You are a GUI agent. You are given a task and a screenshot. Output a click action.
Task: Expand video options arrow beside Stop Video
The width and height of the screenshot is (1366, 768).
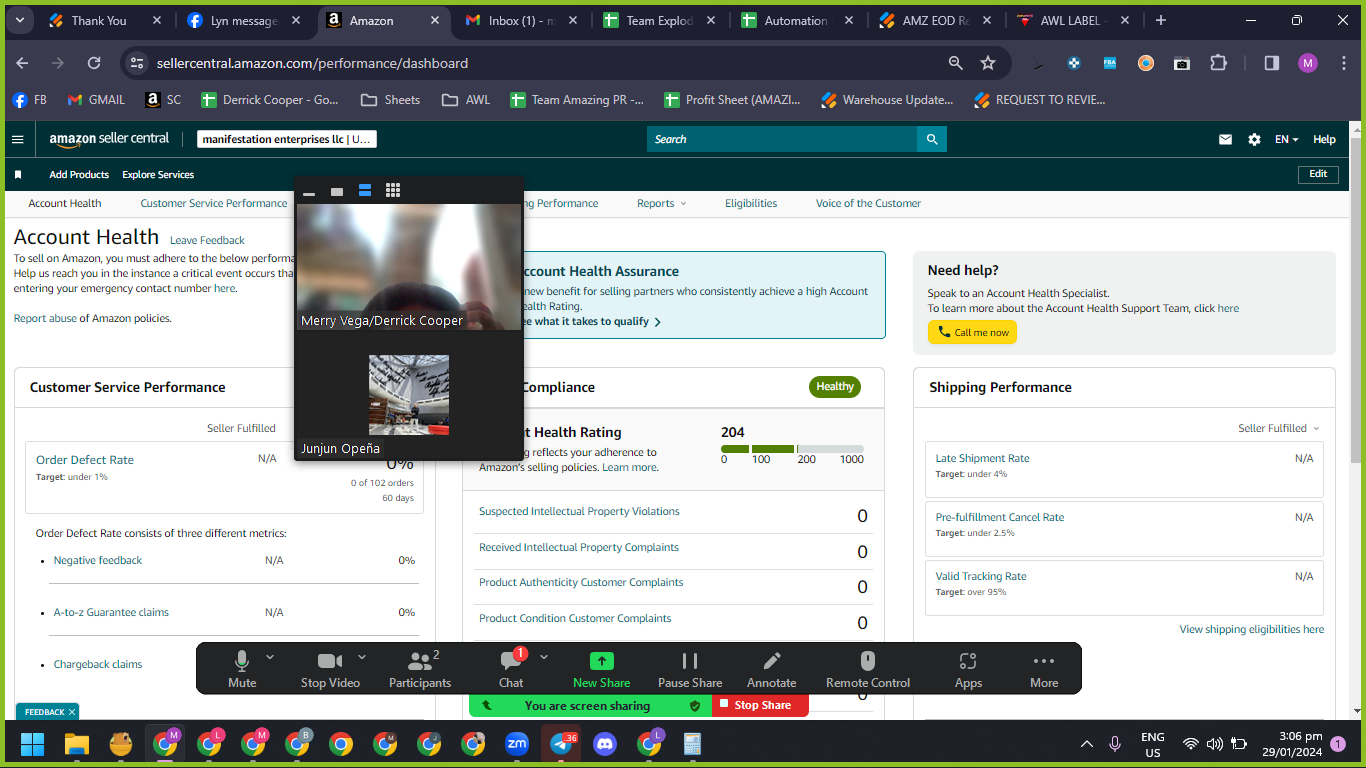[362, 657]
